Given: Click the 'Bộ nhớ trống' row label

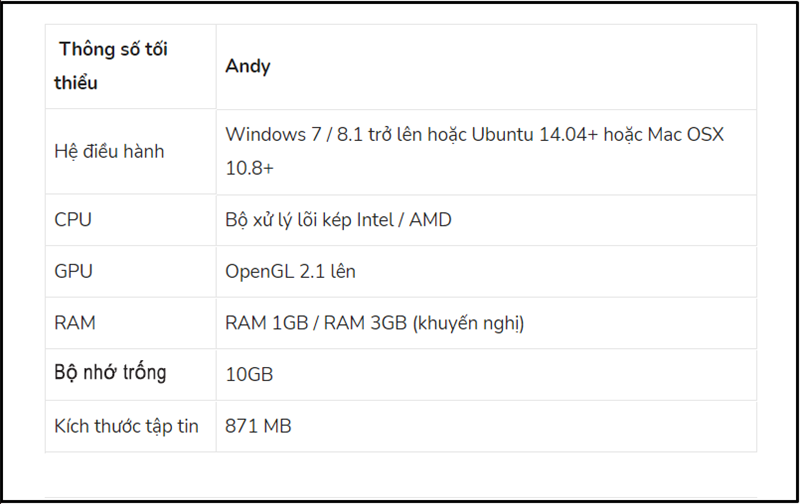Looking at the screenshot, I should click(x=110, y=373).
